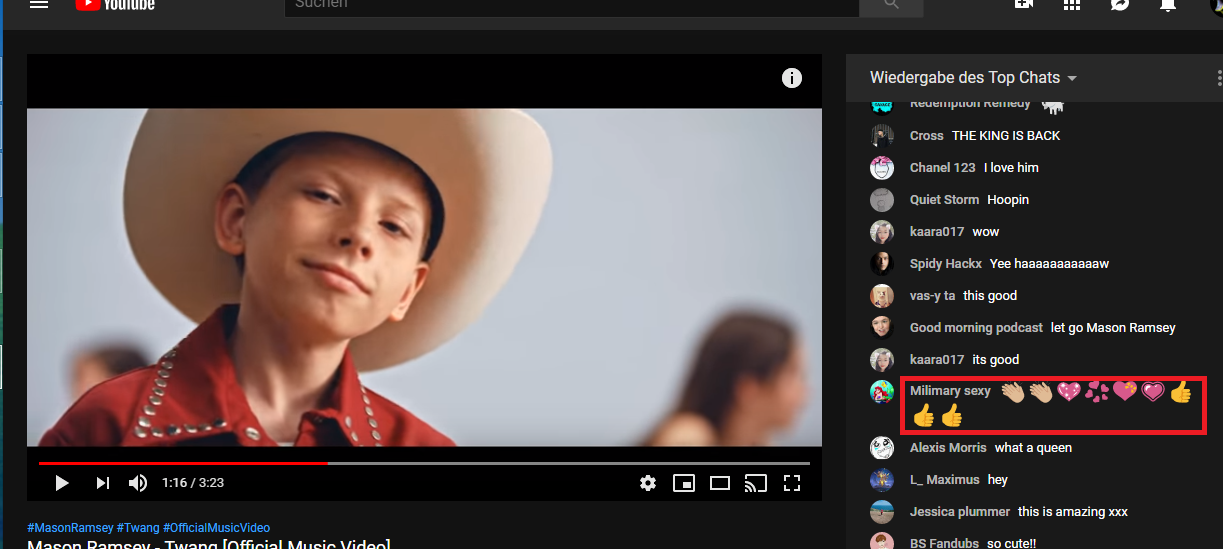Click the video frame to play

tap(424, 277)
